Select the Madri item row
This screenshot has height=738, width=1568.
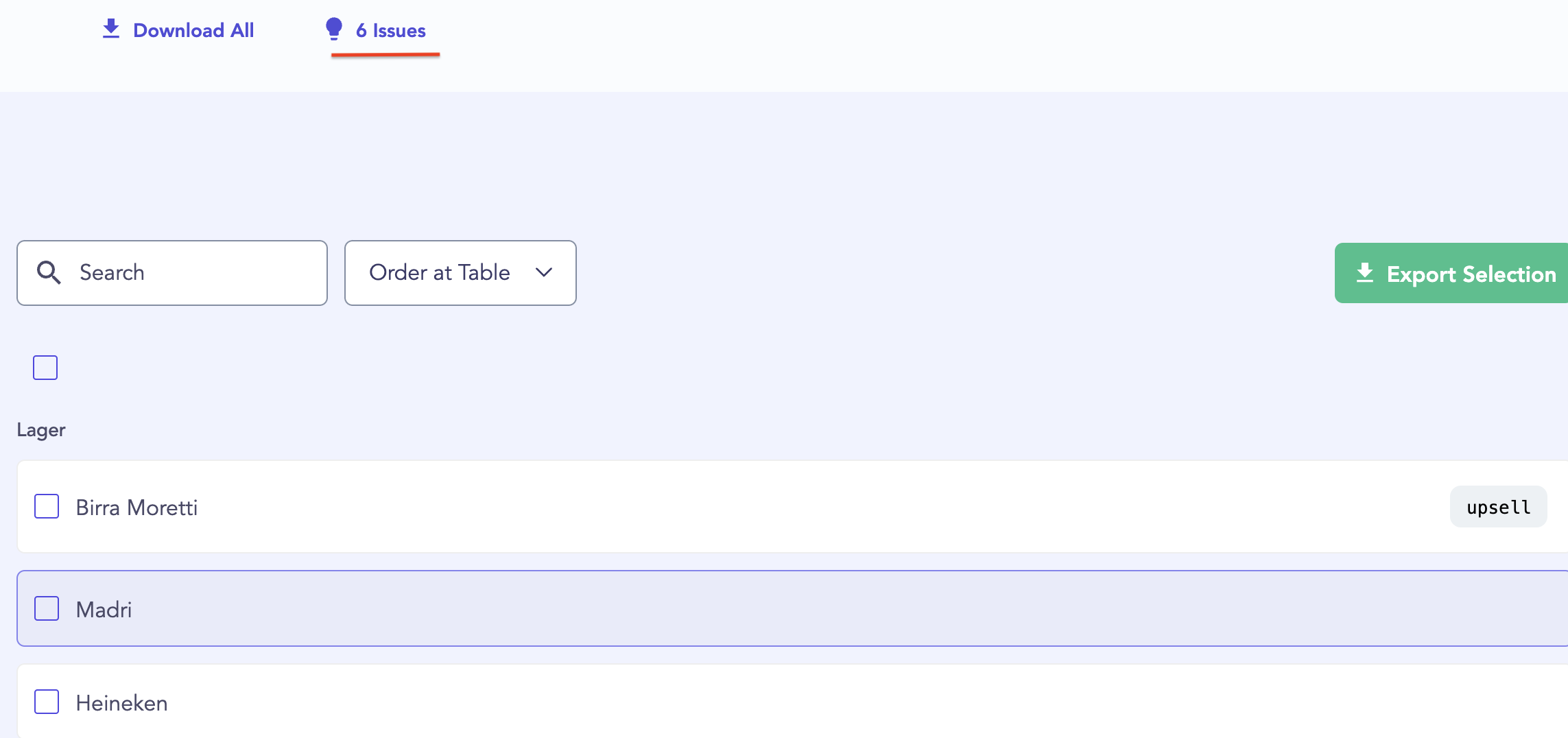(x=792, y=608)
